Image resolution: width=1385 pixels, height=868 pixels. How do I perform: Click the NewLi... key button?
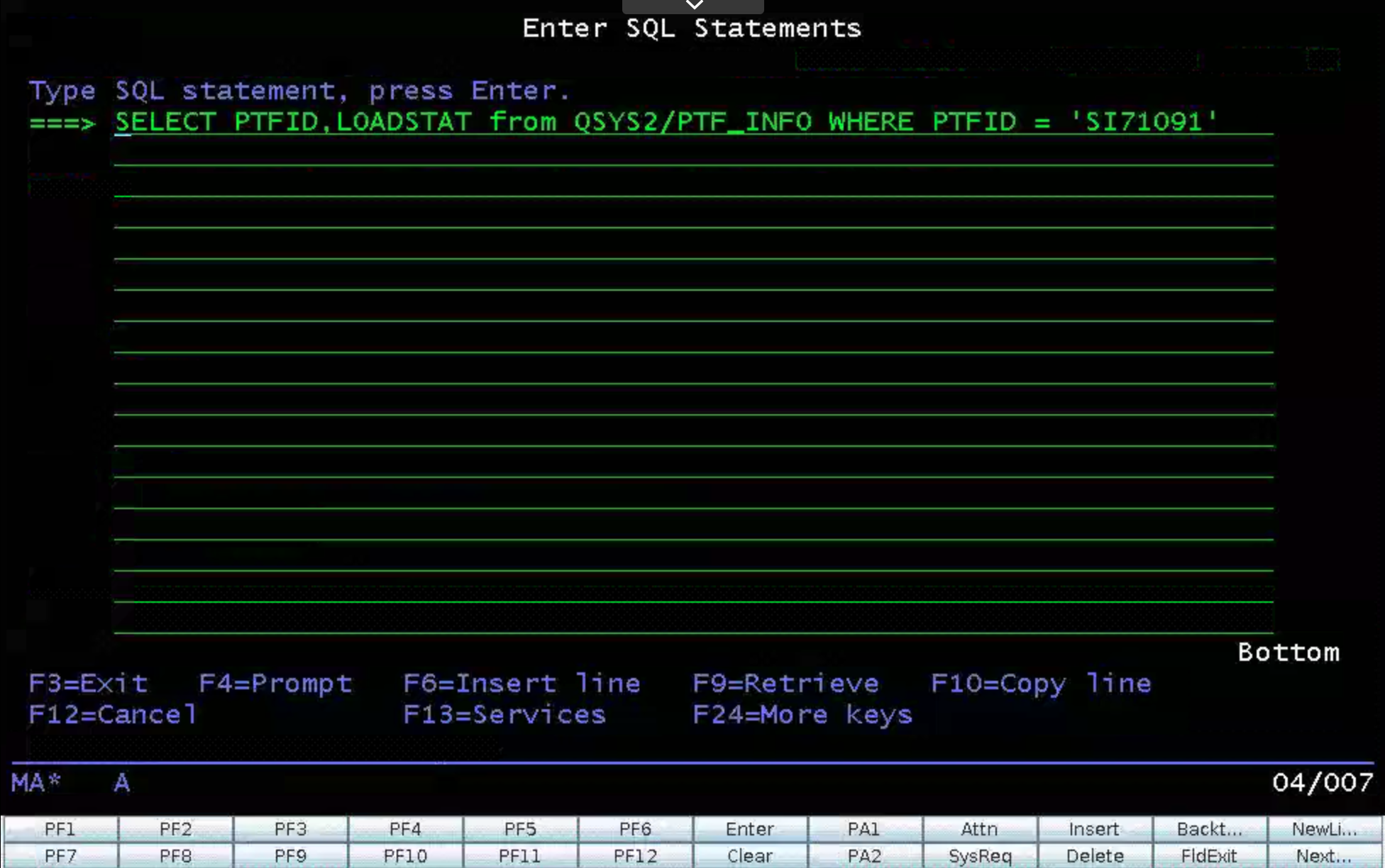point(1325,829)
